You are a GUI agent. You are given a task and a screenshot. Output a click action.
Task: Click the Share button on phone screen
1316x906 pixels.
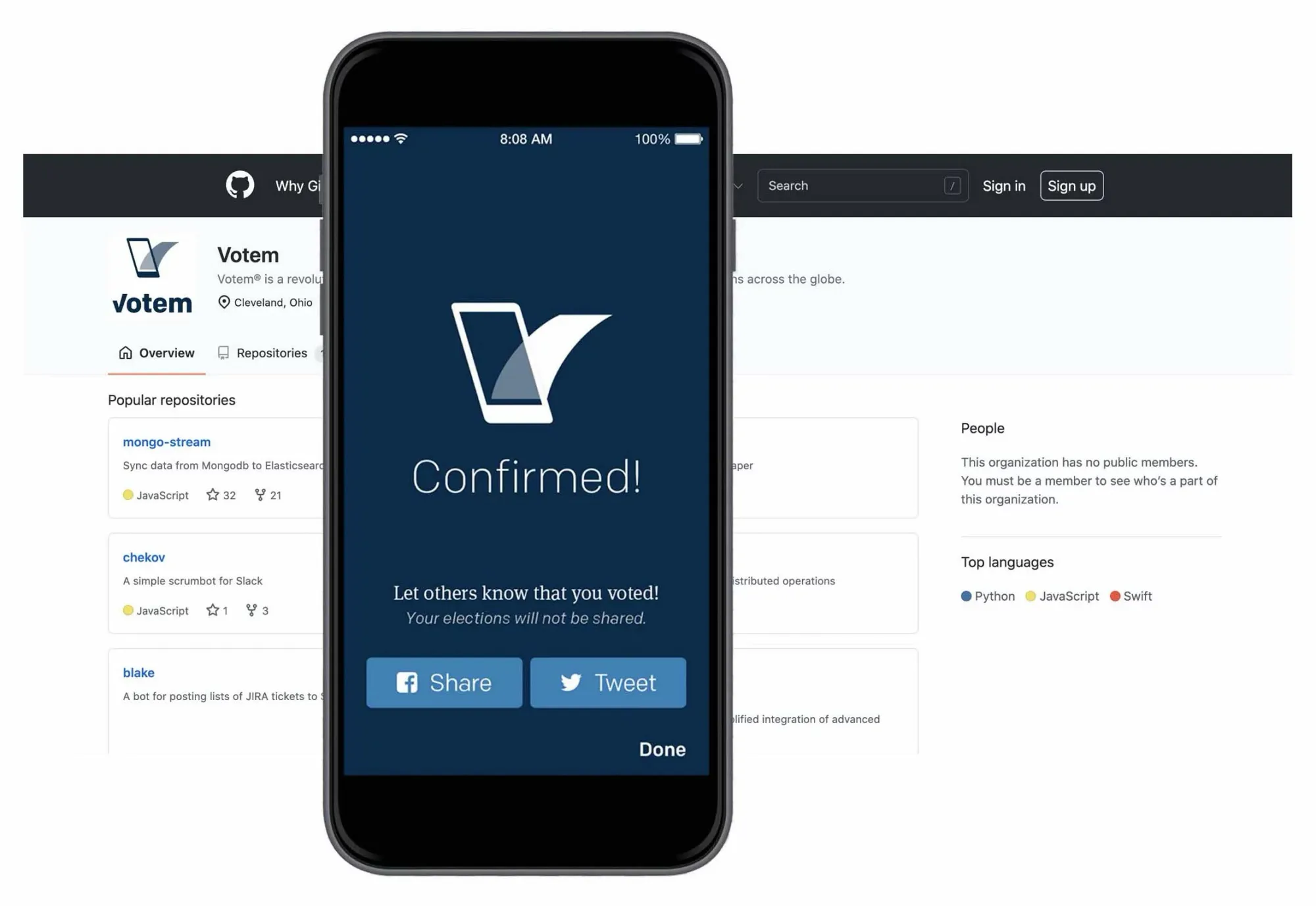pyautogui.click(x=443, y=682)
